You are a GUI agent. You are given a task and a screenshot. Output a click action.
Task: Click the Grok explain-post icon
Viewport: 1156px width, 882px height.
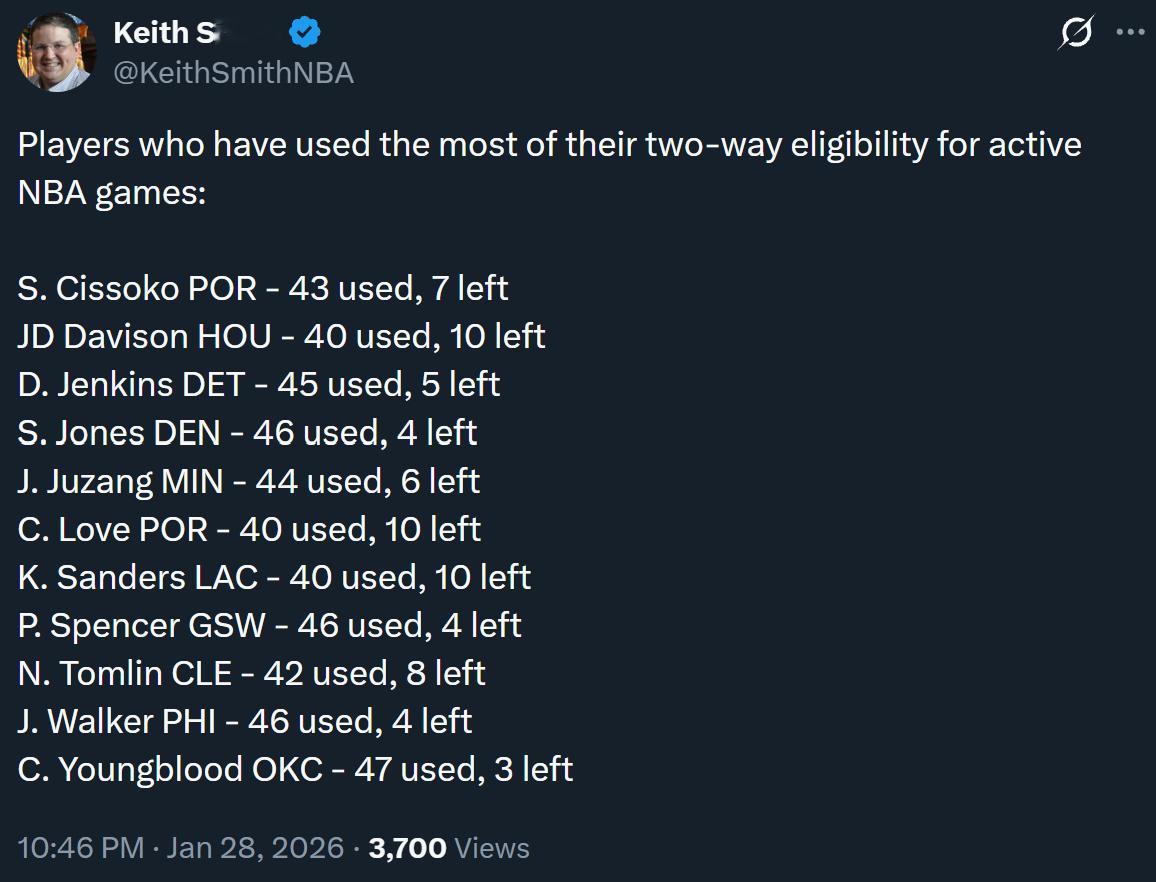pos(1076,33)
